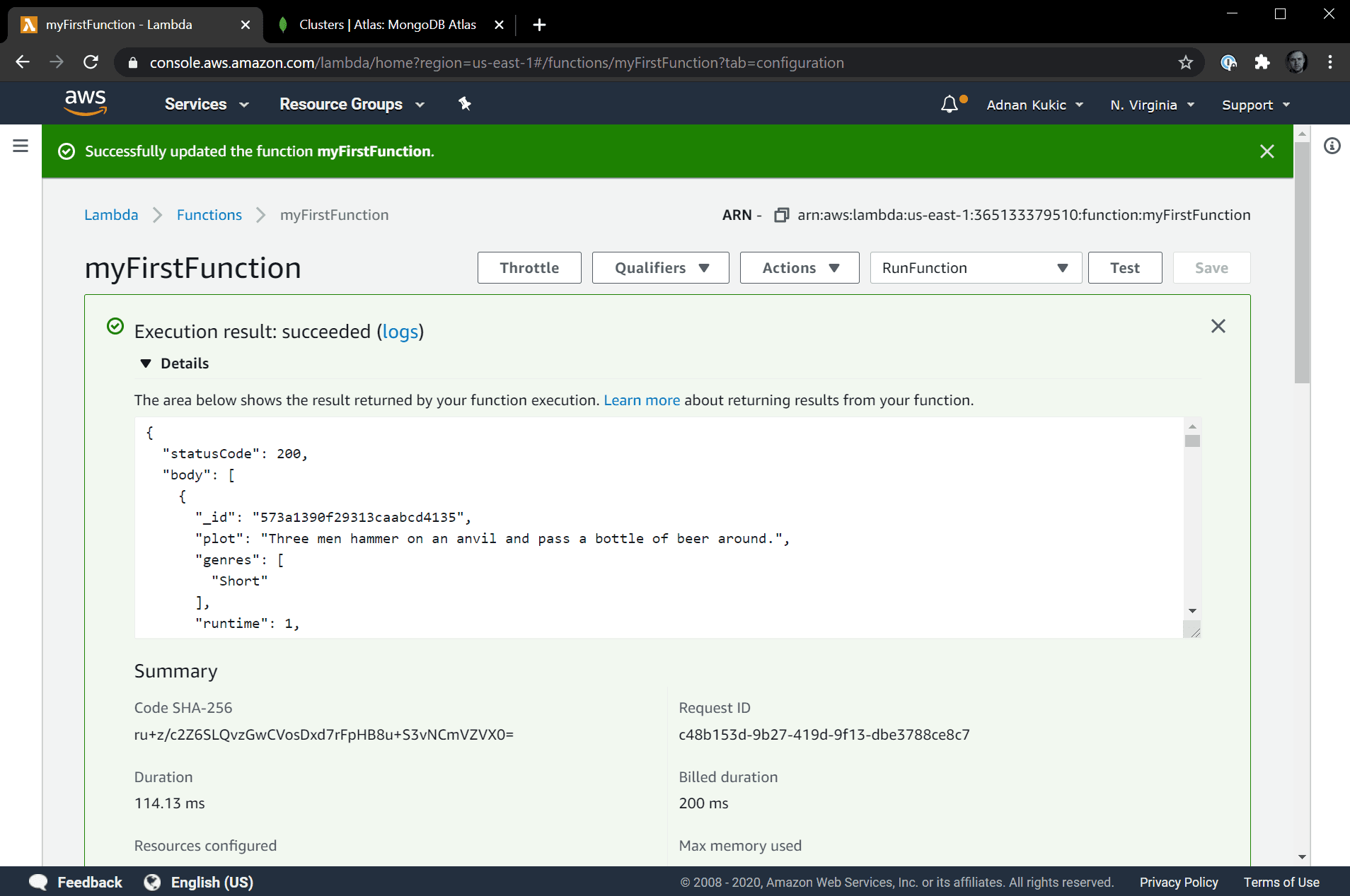Copy the function ARN with copy icon
This screenshot has height=896, width=1350.
[x=781, y=215]
